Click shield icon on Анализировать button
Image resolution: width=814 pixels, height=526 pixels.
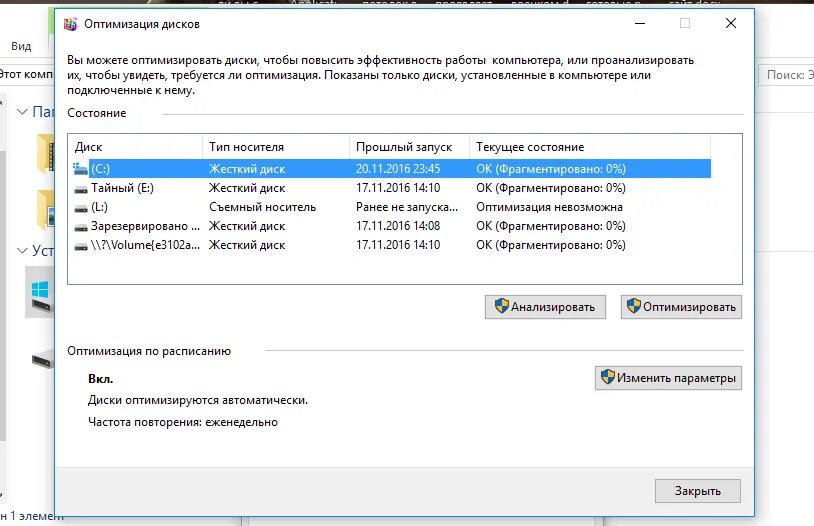(x=501, y=306)
